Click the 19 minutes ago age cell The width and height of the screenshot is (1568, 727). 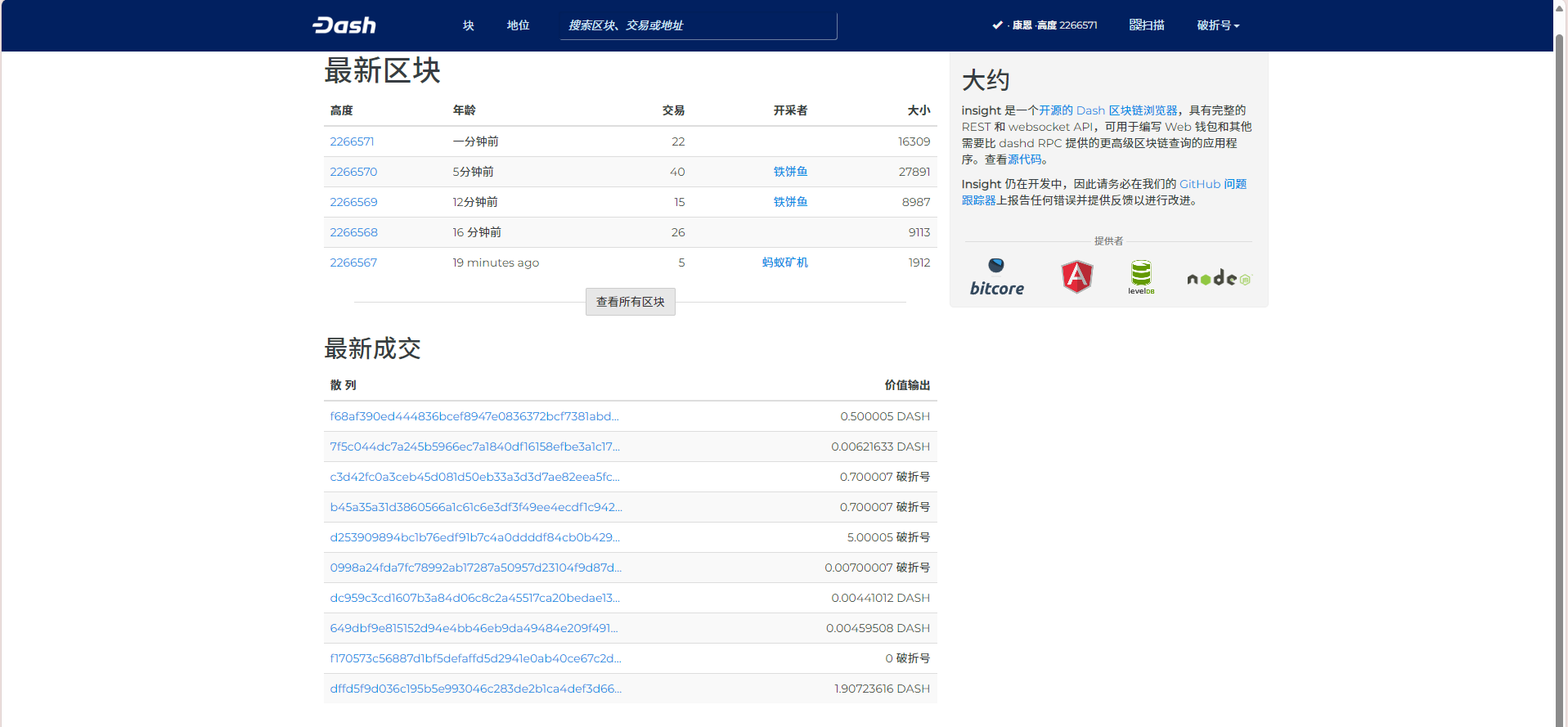click(496, 263)
